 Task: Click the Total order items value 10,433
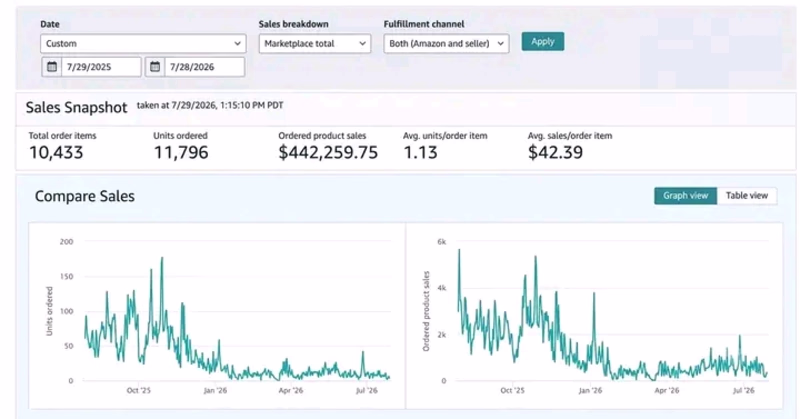tap(56, 152)
